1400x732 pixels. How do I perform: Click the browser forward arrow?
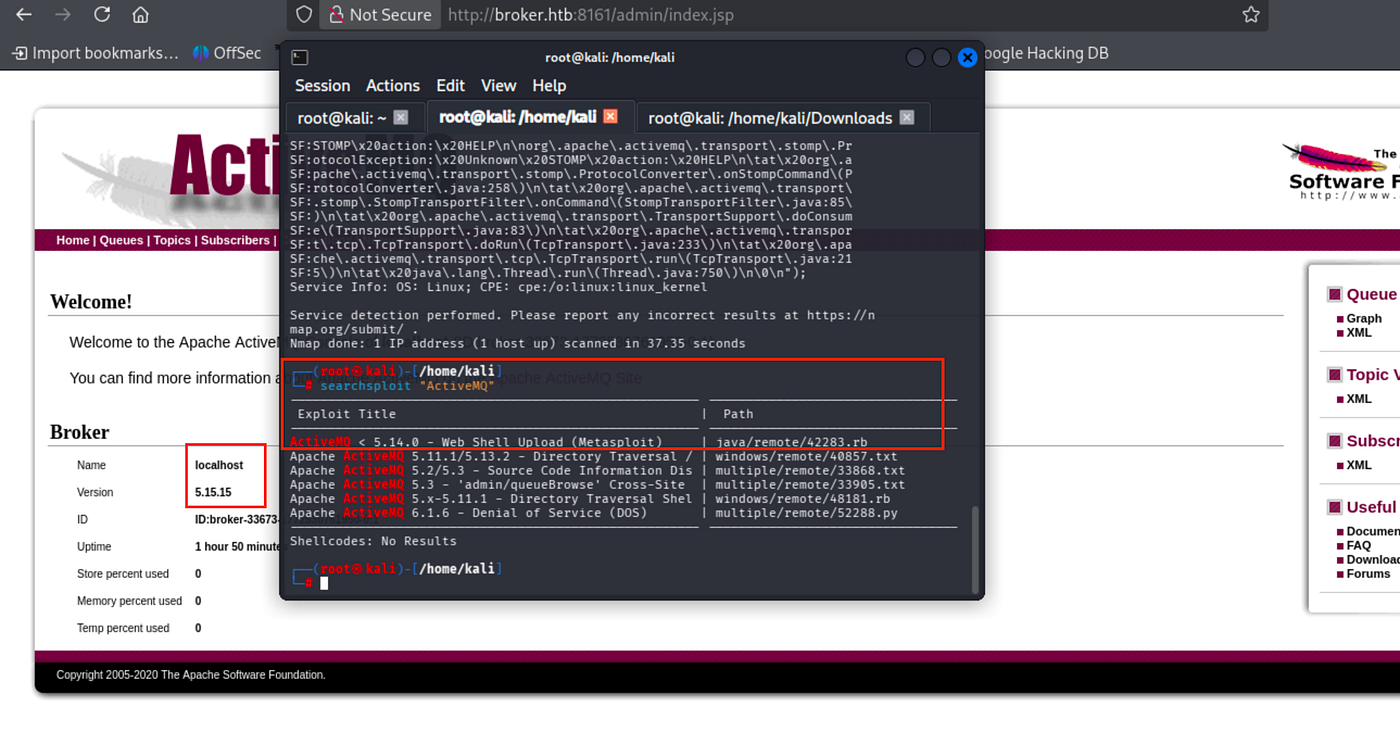click(63, 15)
